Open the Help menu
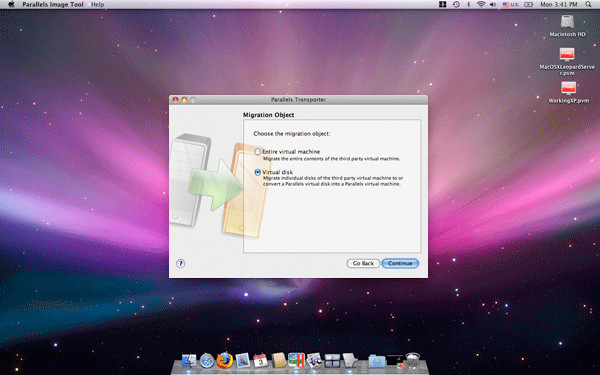Screen dimensions: 600x375 coord(98,5)
